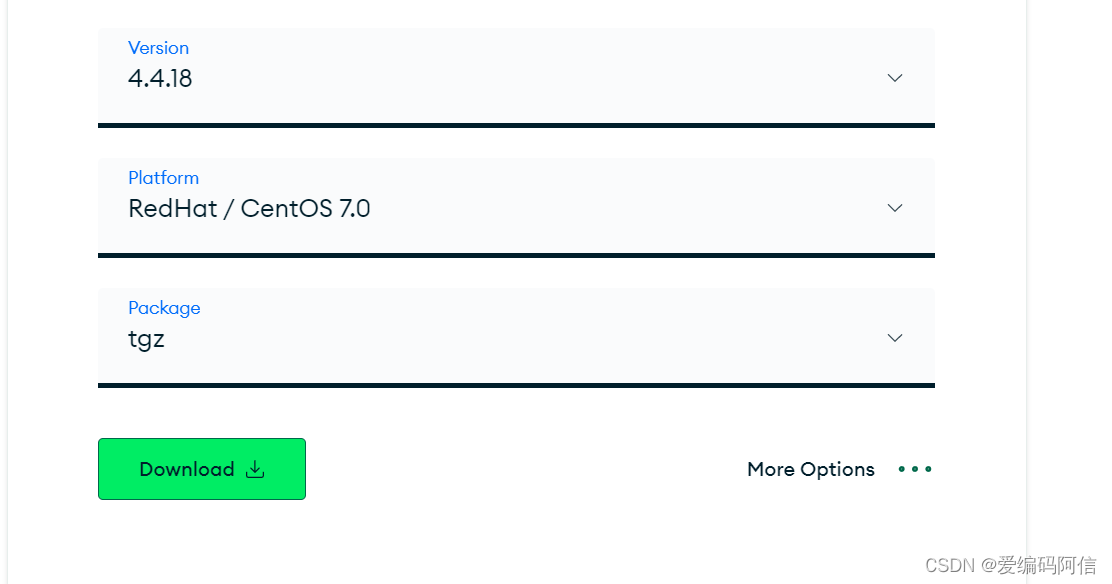Select the 4.4.18 version value text
Image resolution: width=1112 pixels, height=584 pixels.
coord(160,78)
